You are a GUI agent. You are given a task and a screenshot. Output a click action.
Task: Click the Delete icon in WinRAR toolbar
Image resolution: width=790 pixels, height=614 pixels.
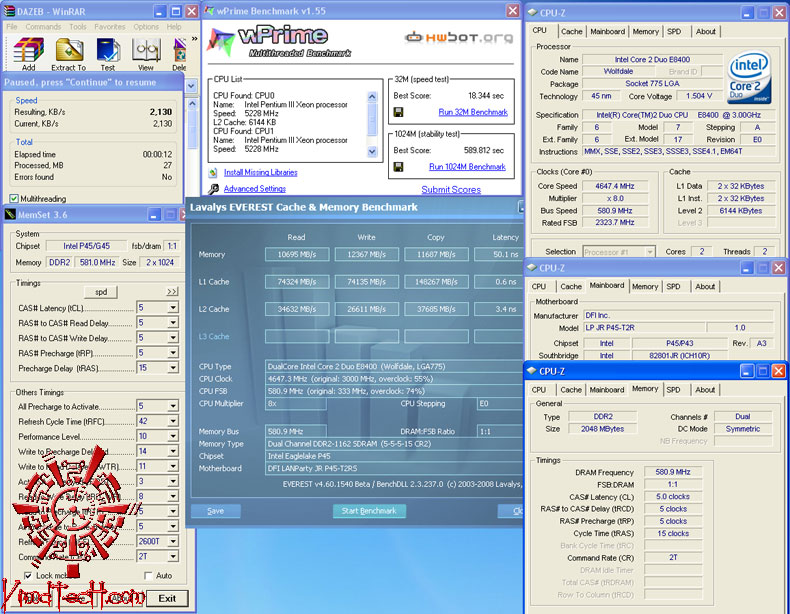coord(180,50)
